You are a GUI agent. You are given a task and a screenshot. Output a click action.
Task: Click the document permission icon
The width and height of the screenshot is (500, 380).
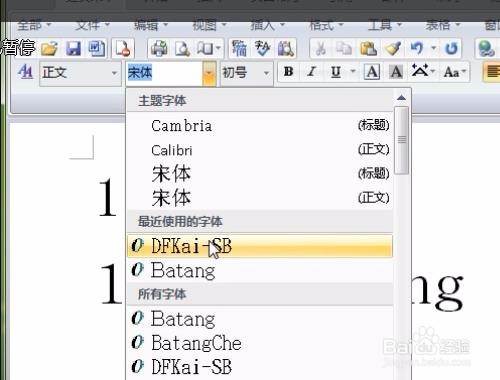coord(123,49)
